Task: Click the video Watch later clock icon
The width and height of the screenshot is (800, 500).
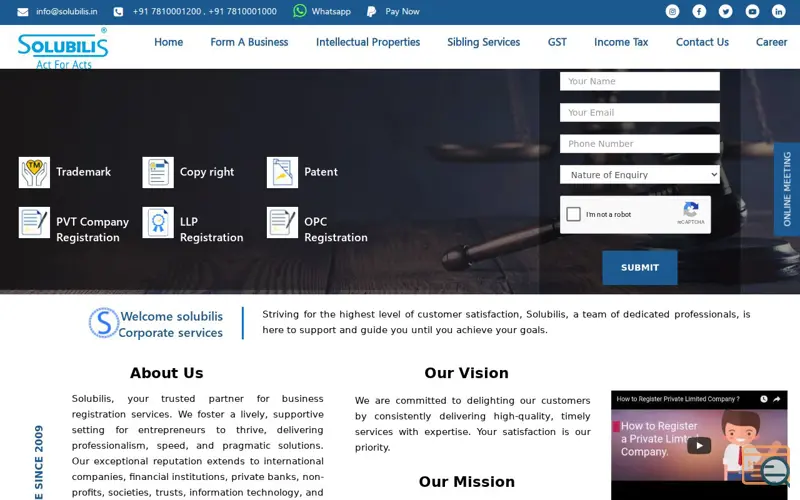Action: coord(764,399)
